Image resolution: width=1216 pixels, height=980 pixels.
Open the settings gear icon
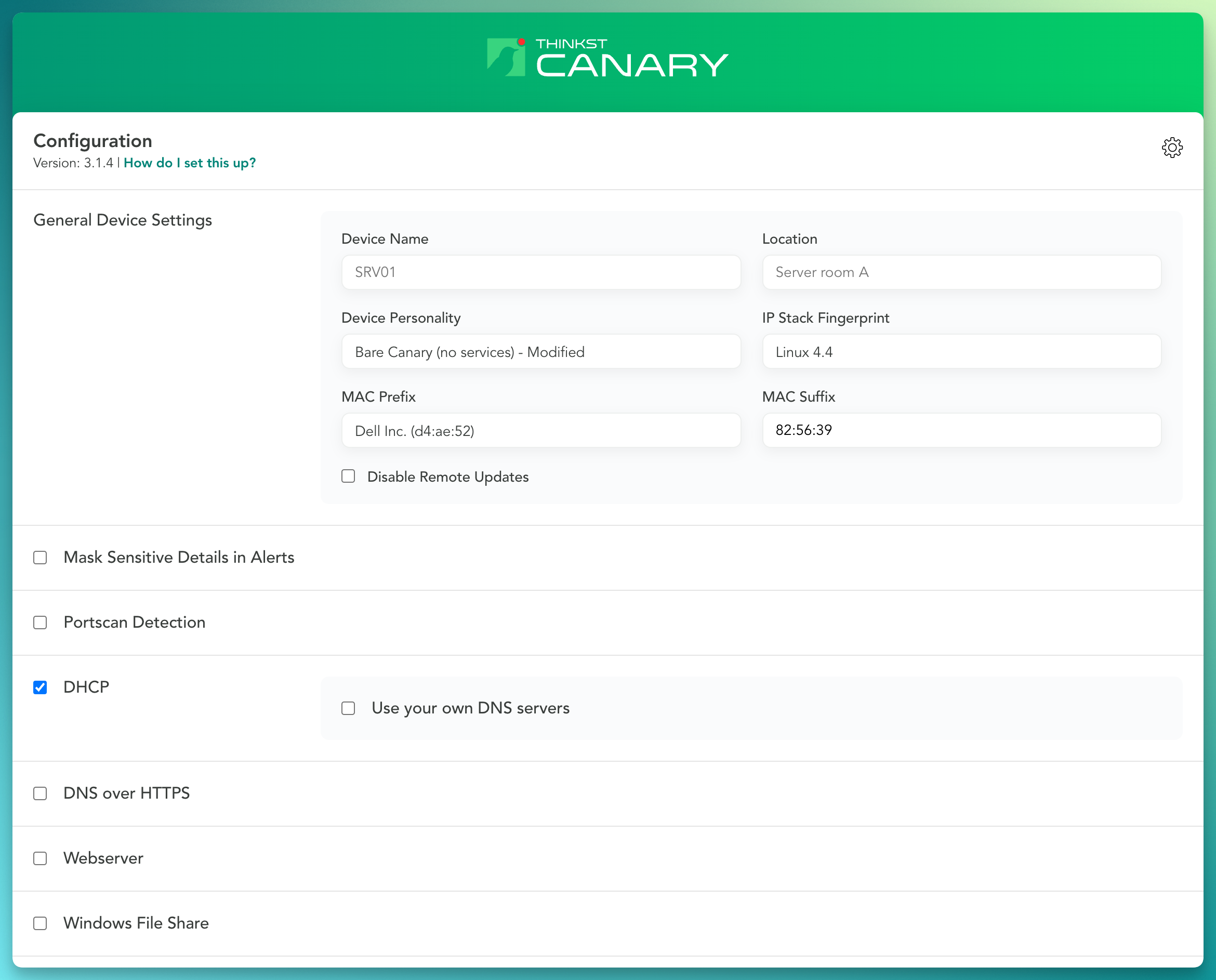coord(1172,148)
